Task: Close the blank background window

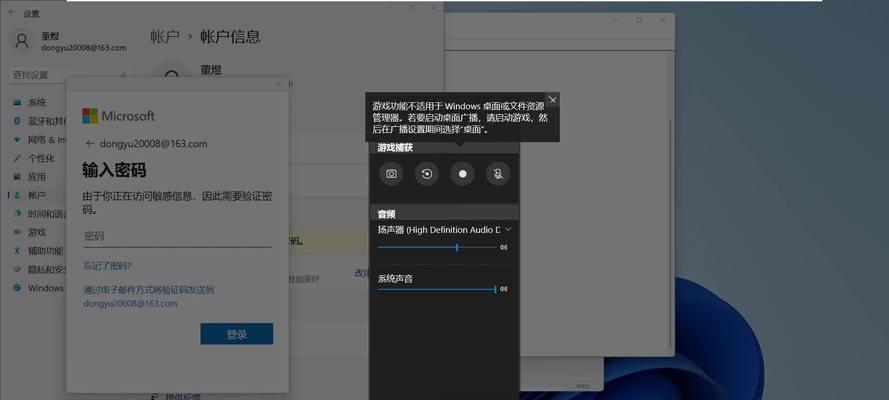Action: (x=662, y=20)
